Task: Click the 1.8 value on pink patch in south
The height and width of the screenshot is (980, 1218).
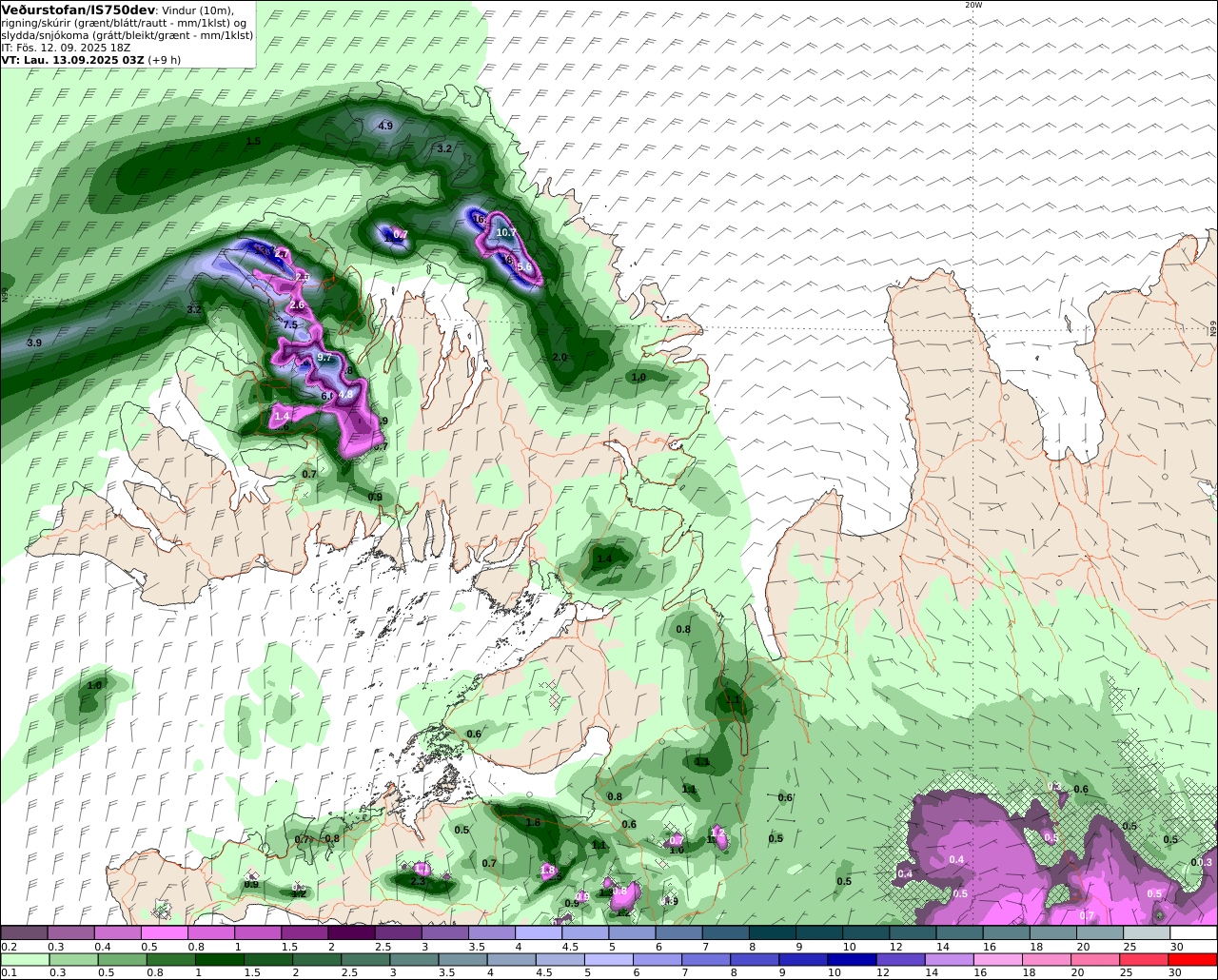Action: point(547,870)
